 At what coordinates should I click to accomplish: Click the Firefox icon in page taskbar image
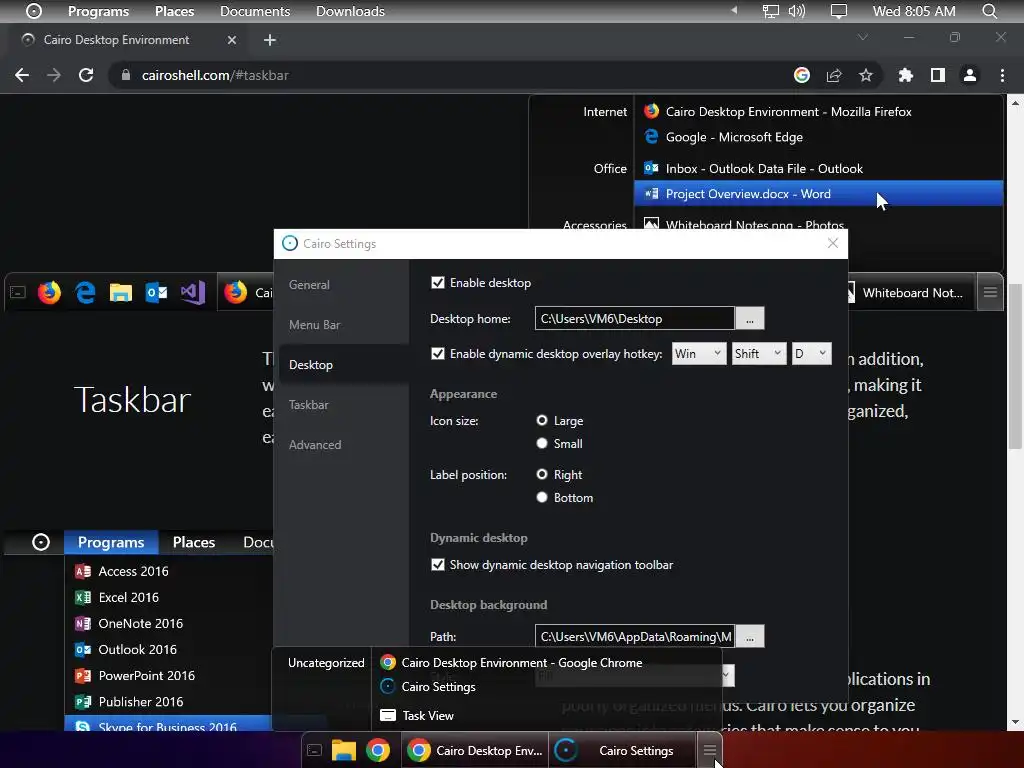click(x=49, y=293)
